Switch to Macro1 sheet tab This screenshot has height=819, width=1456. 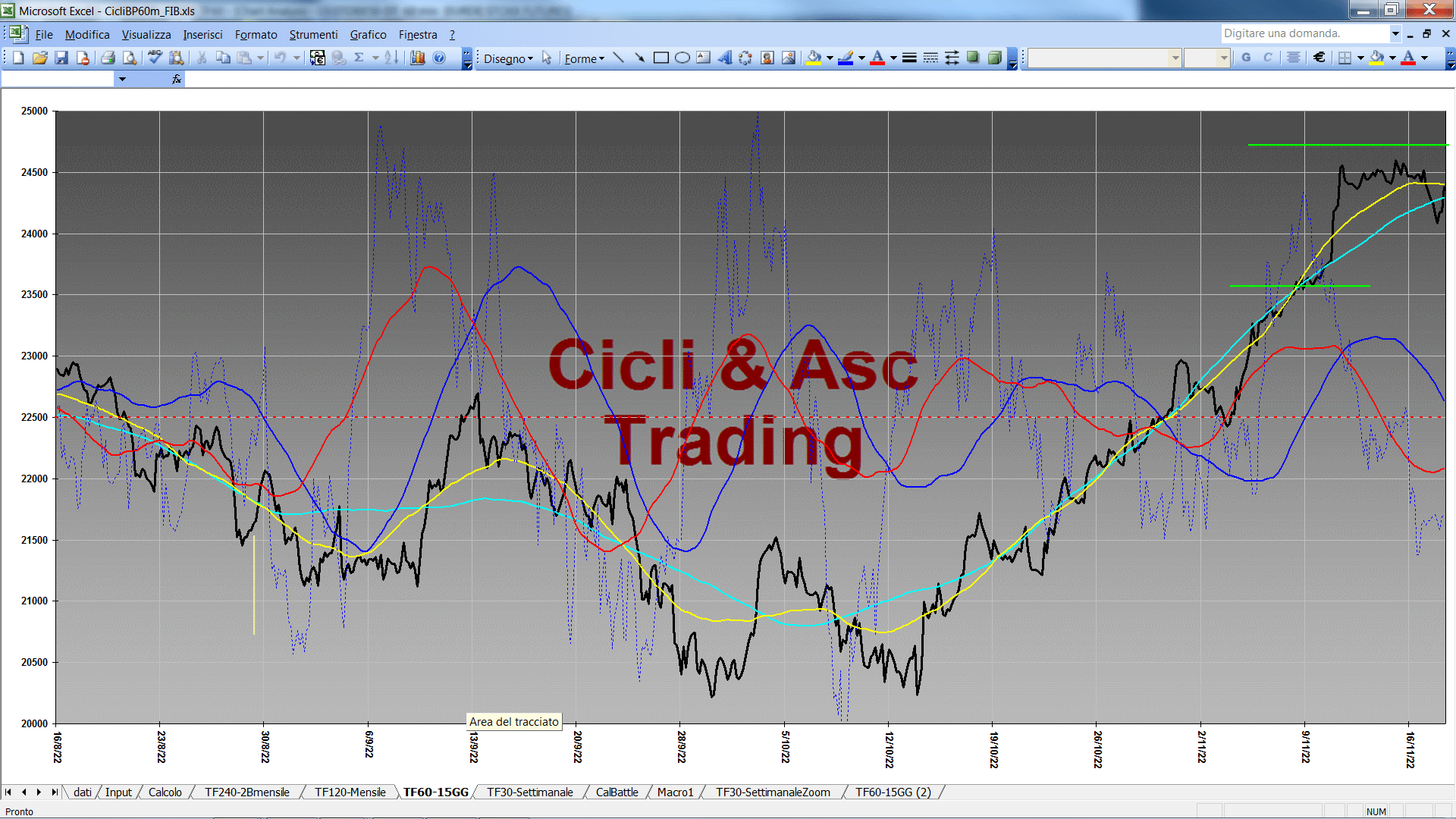[676, 792]
